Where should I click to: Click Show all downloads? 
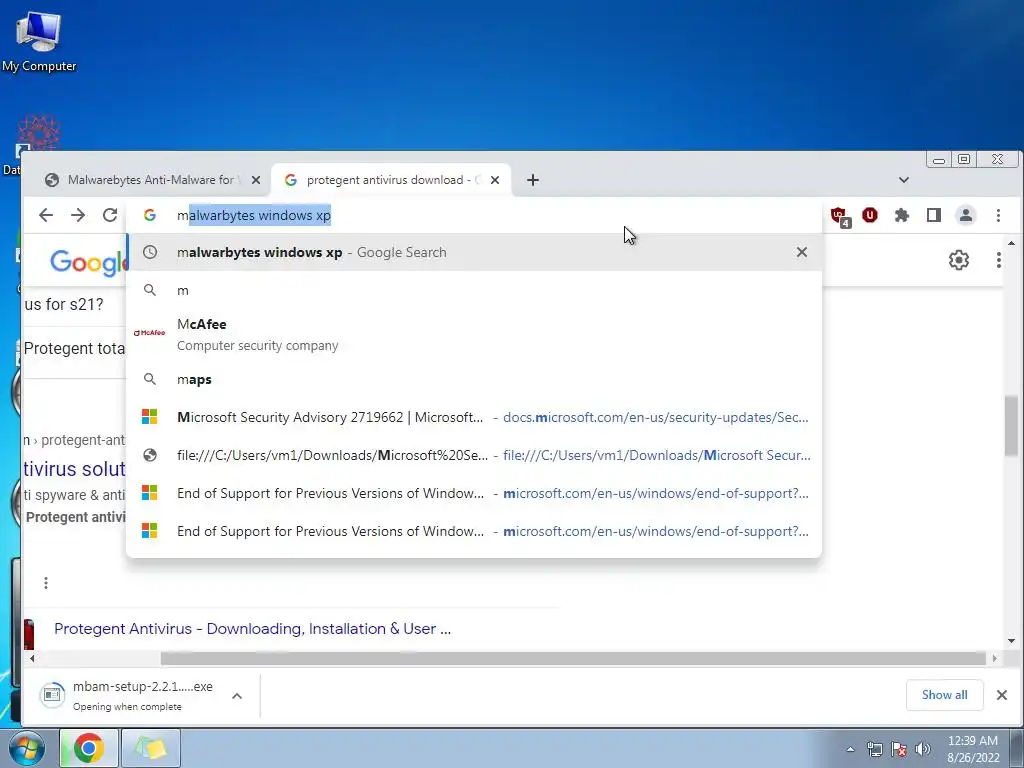tap(944, 695)
